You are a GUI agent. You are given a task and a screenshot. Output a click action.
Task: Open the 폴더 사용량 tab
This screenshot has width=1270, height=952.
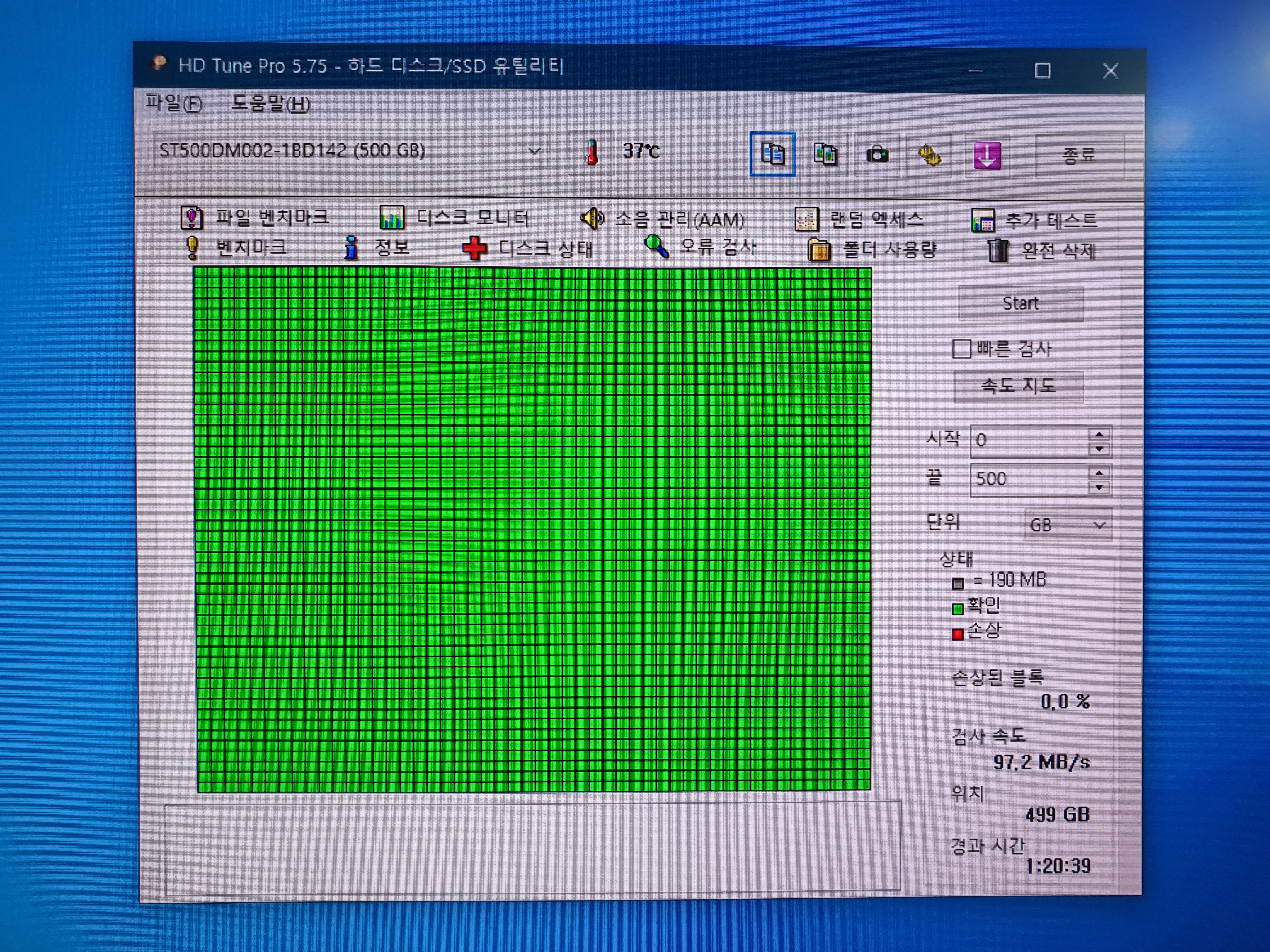click(872, 250)
